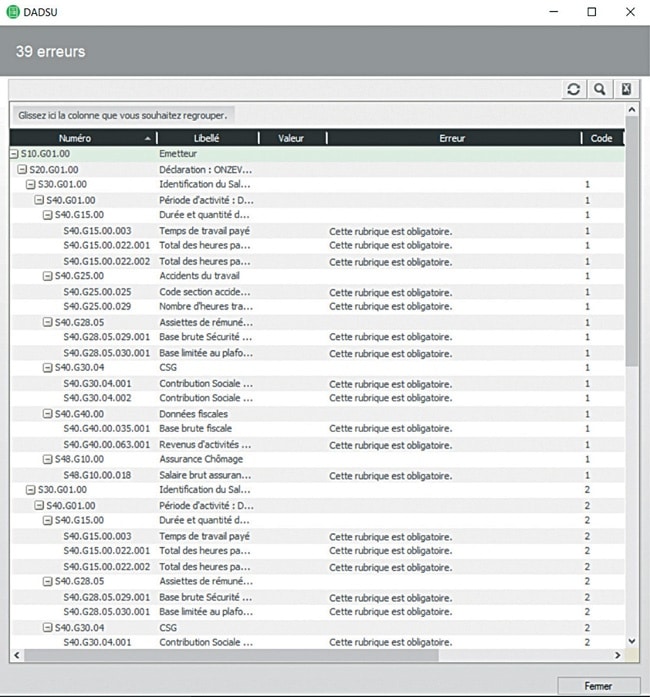Click the error message on the Base brute fiscale row
650x697 pixels.
(390, 429)
